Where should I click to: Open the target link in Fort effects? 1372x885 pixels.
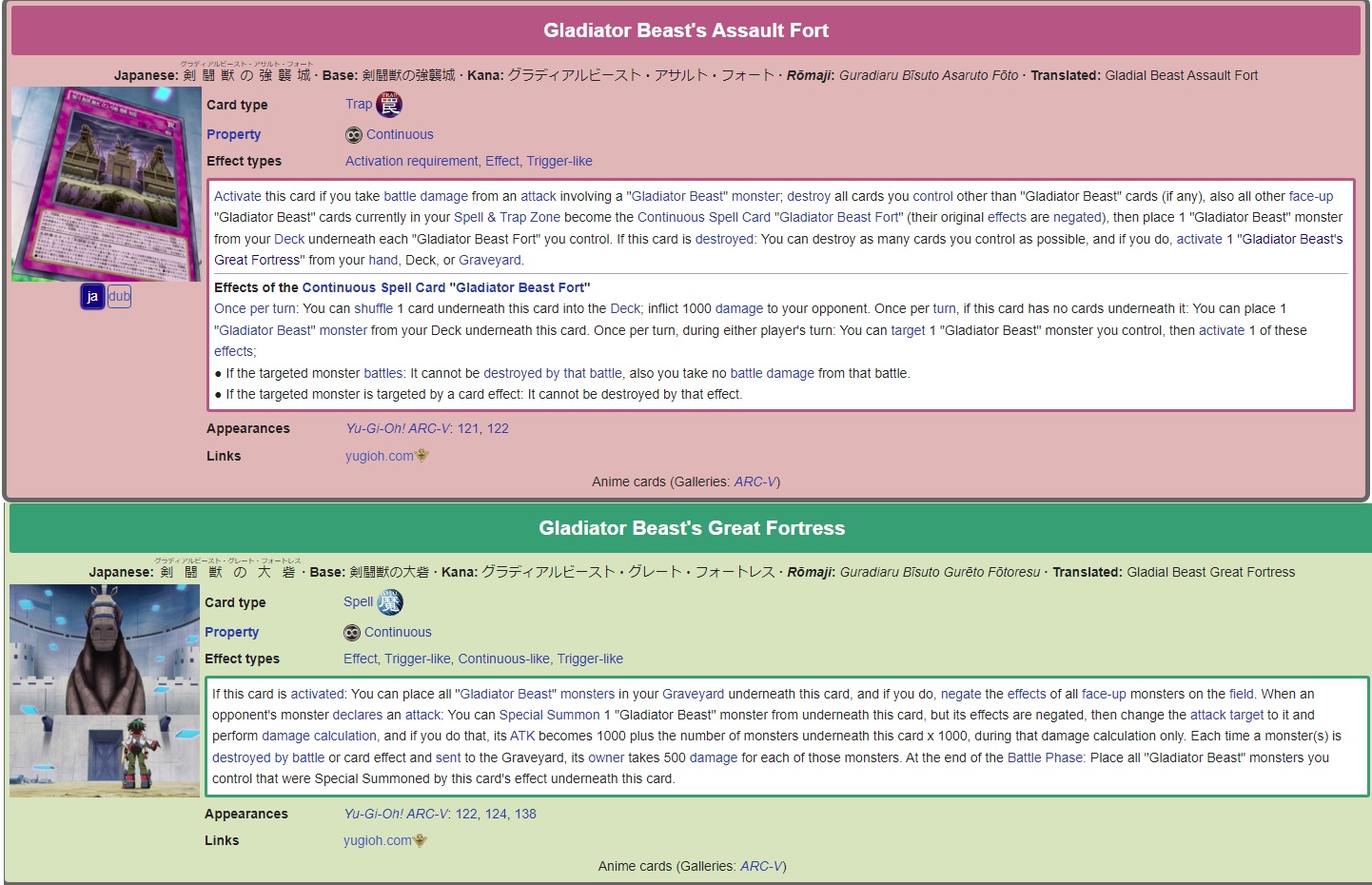(x=908, y=331)
